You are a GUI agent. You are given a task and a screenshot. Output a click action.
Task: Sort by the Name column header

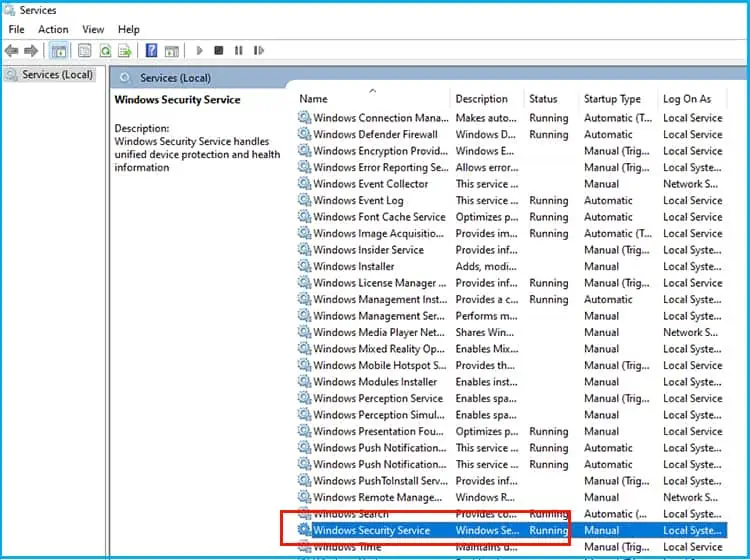(373, 99)
